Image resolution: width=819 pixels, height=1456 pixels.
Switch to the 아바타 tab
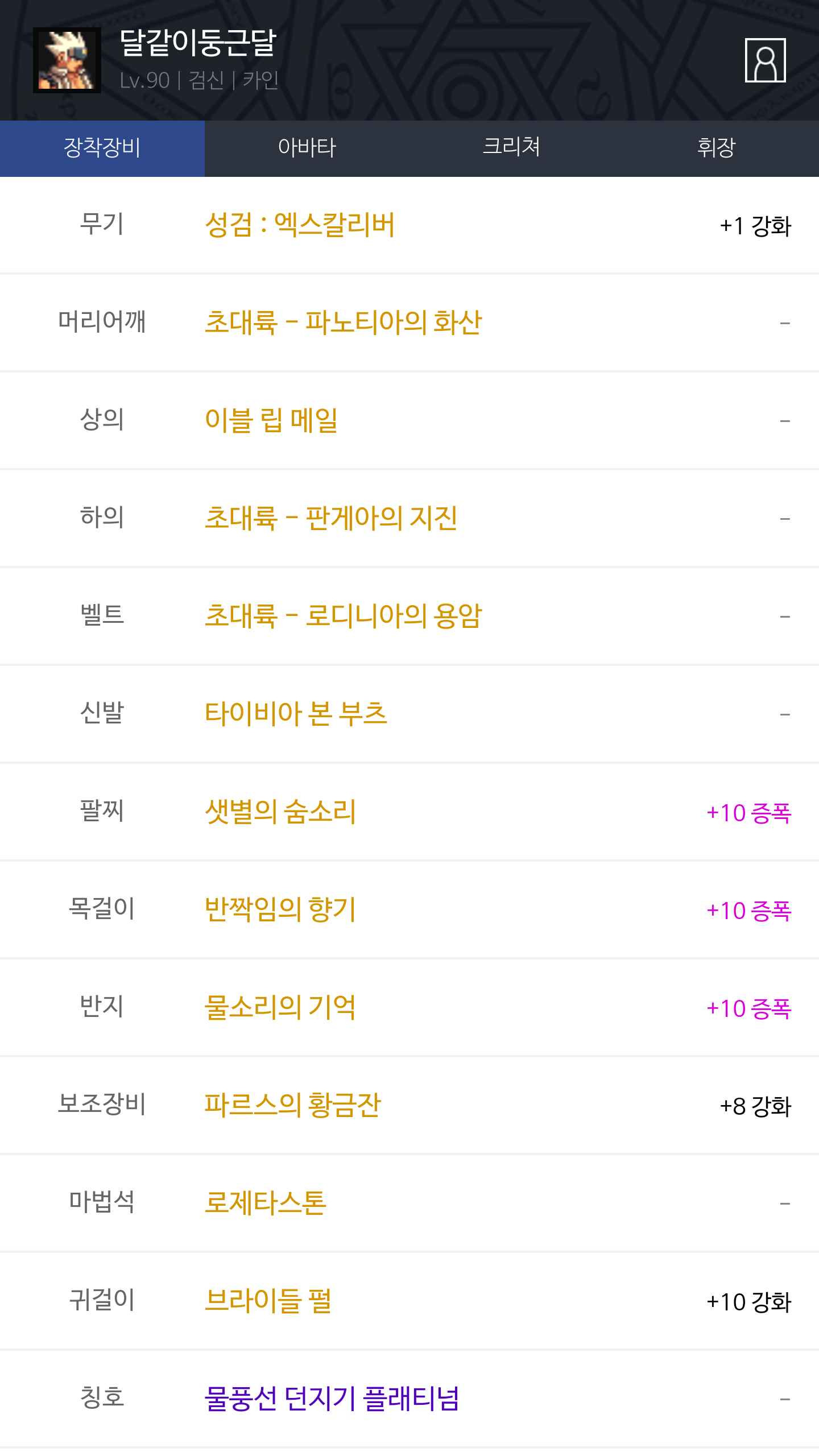[307, 148]
